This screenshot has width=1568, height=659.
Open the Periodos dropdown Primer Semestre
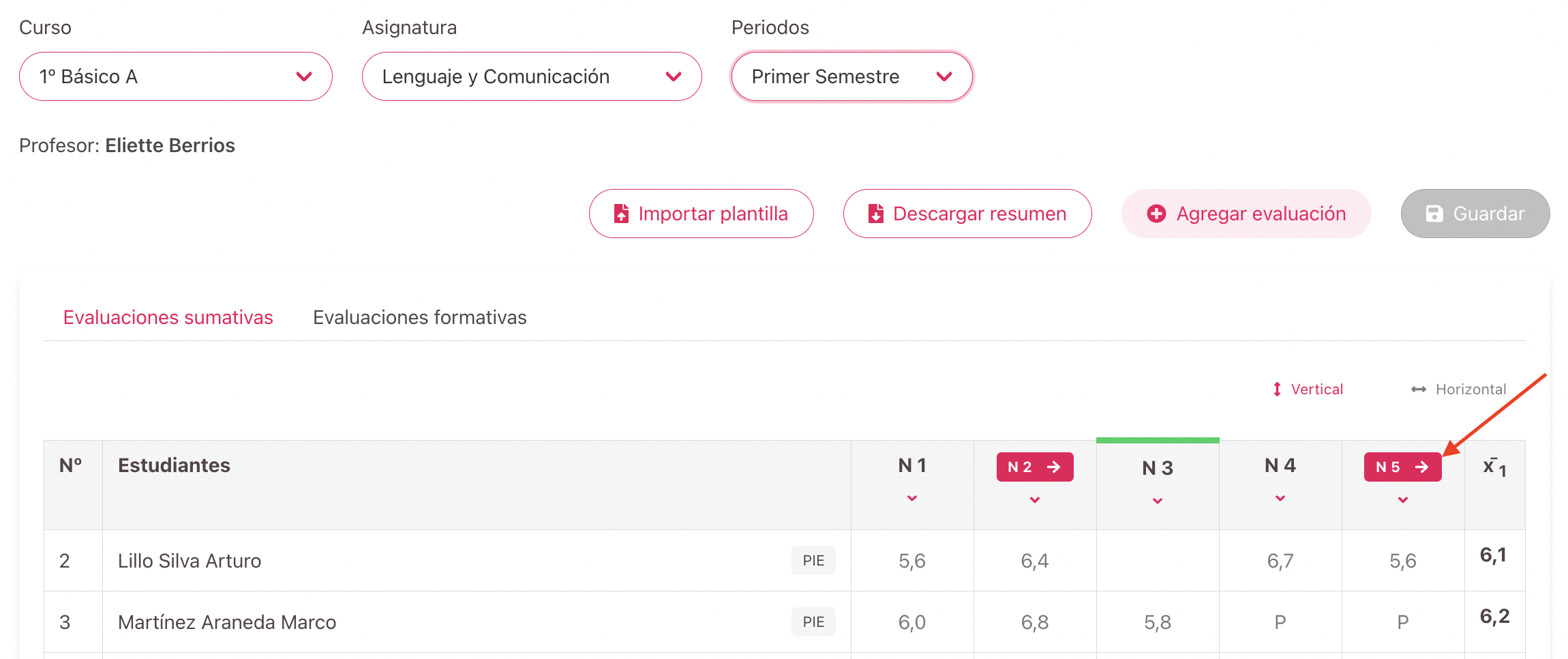[851, 76]
